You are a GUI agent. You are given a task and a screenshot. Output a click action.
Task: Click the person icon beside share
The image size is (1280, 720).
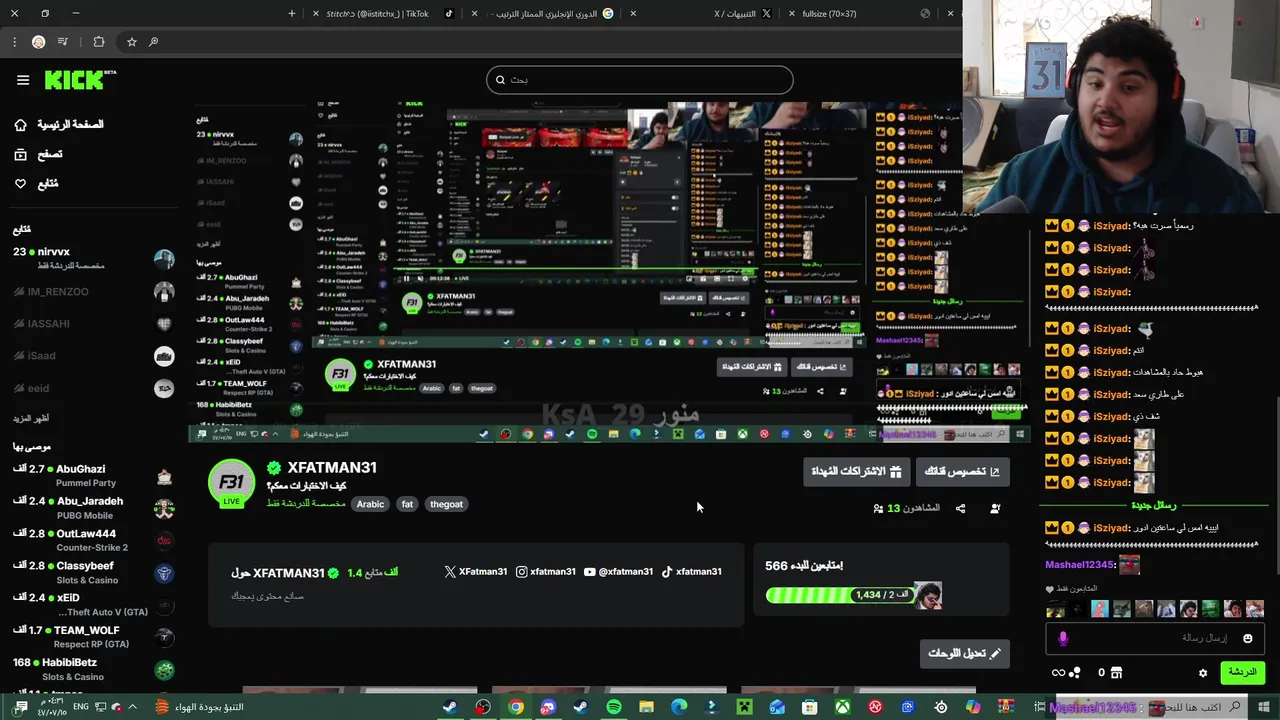tap(995, 508)
